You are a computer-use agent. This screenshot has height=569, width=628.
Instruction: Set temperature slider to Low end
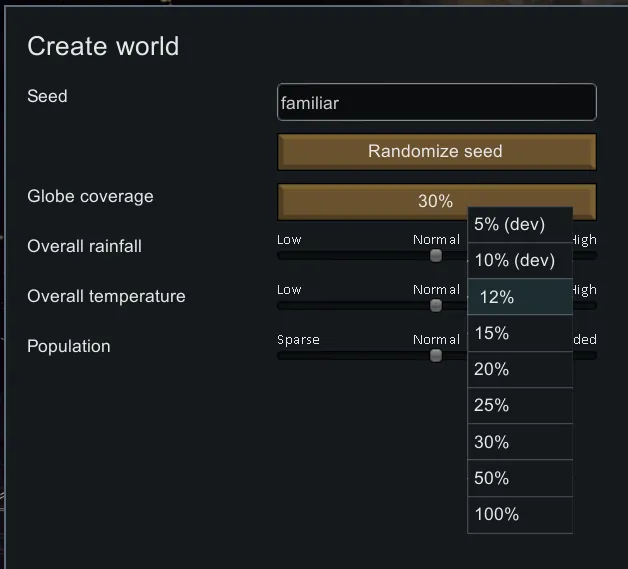[280, 305]
